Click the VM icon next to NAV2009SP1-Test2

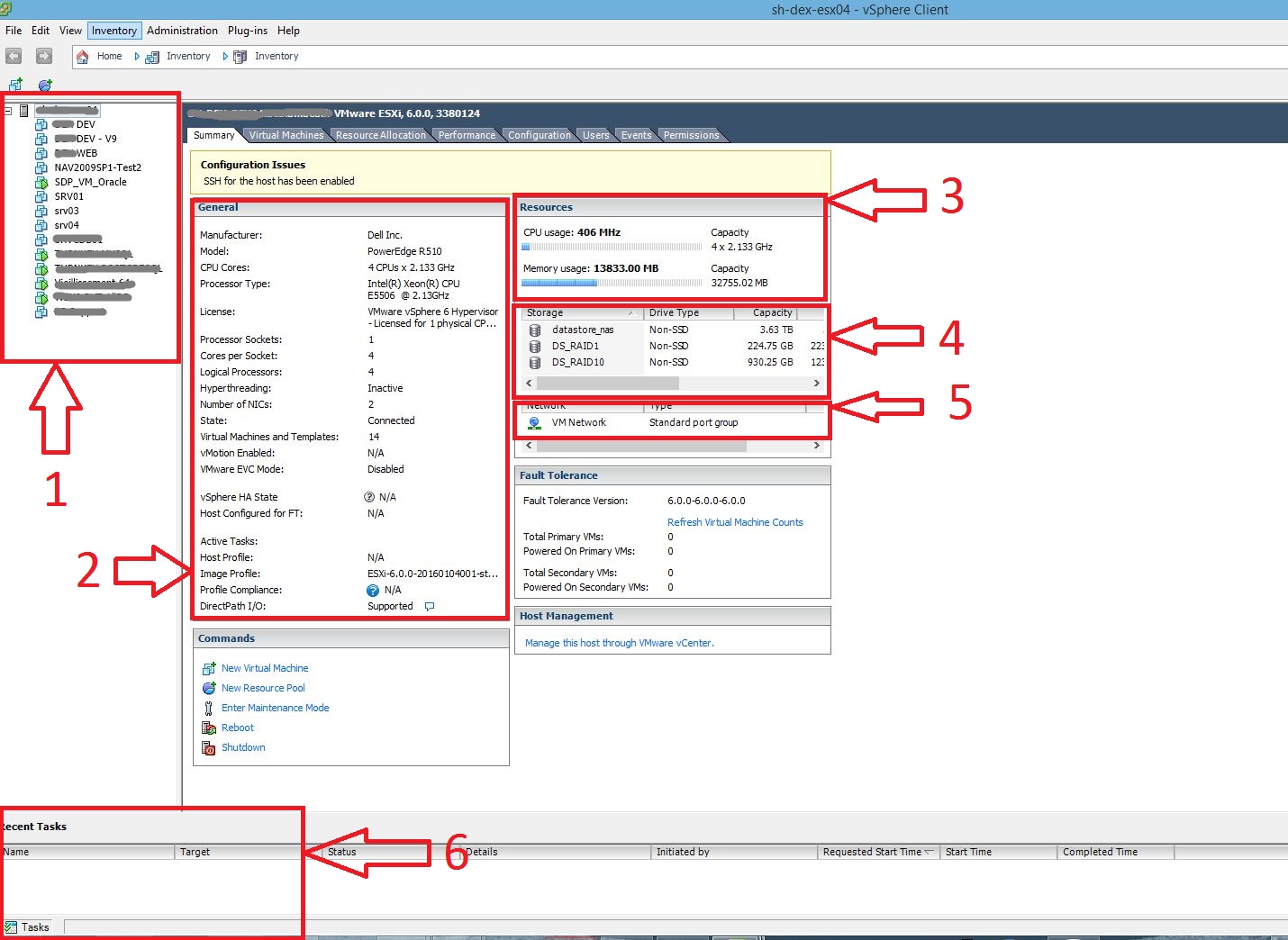click(41, 167)
